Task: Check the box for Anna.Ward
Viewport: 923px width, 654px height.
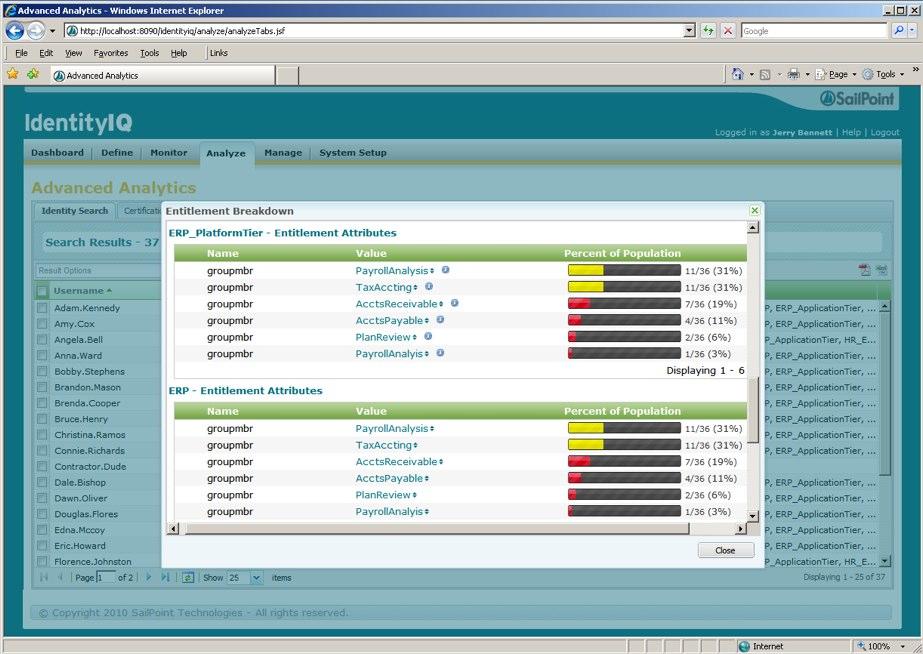Action: pos(42,356)
